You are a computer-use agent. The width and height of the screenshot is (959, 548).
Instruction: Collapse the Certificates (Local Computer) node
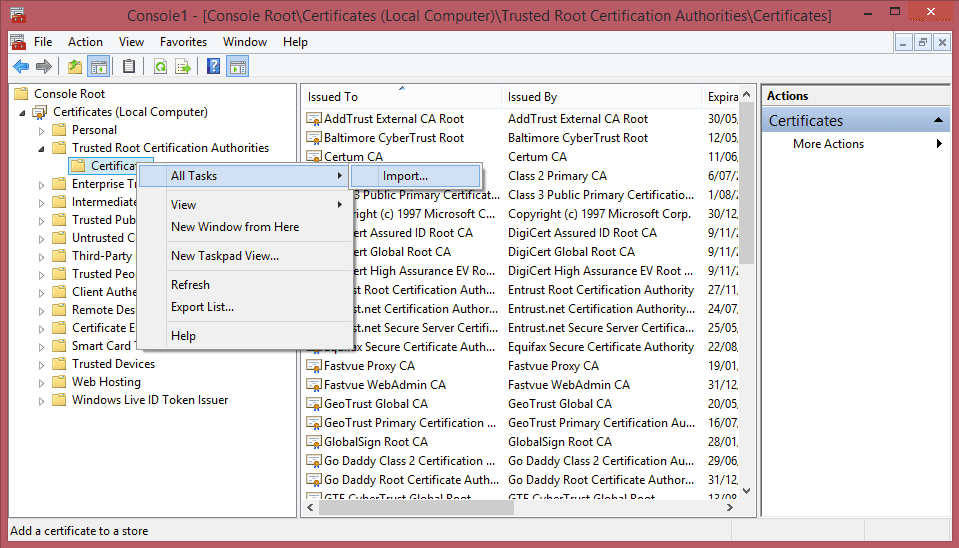pos(23,113)
